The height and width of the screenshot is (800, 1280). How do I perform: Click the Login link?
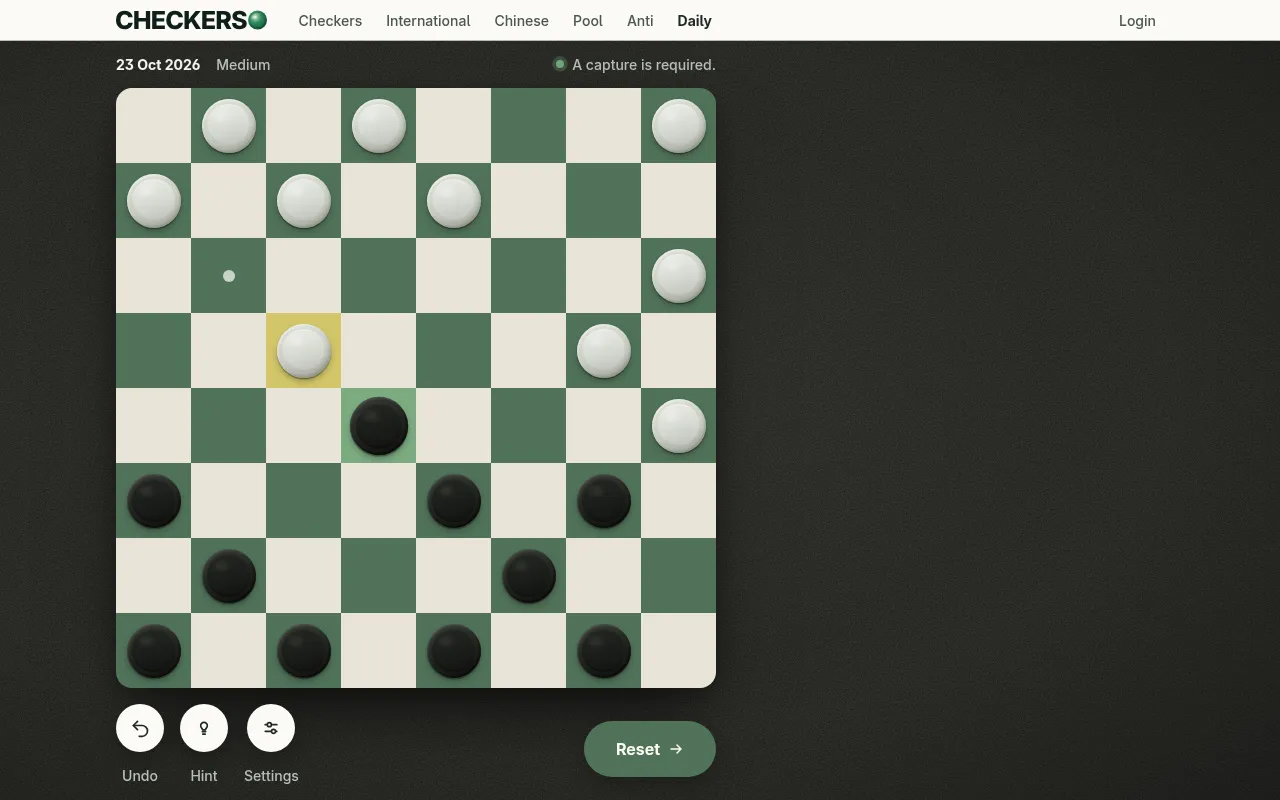coord(1137,20)
